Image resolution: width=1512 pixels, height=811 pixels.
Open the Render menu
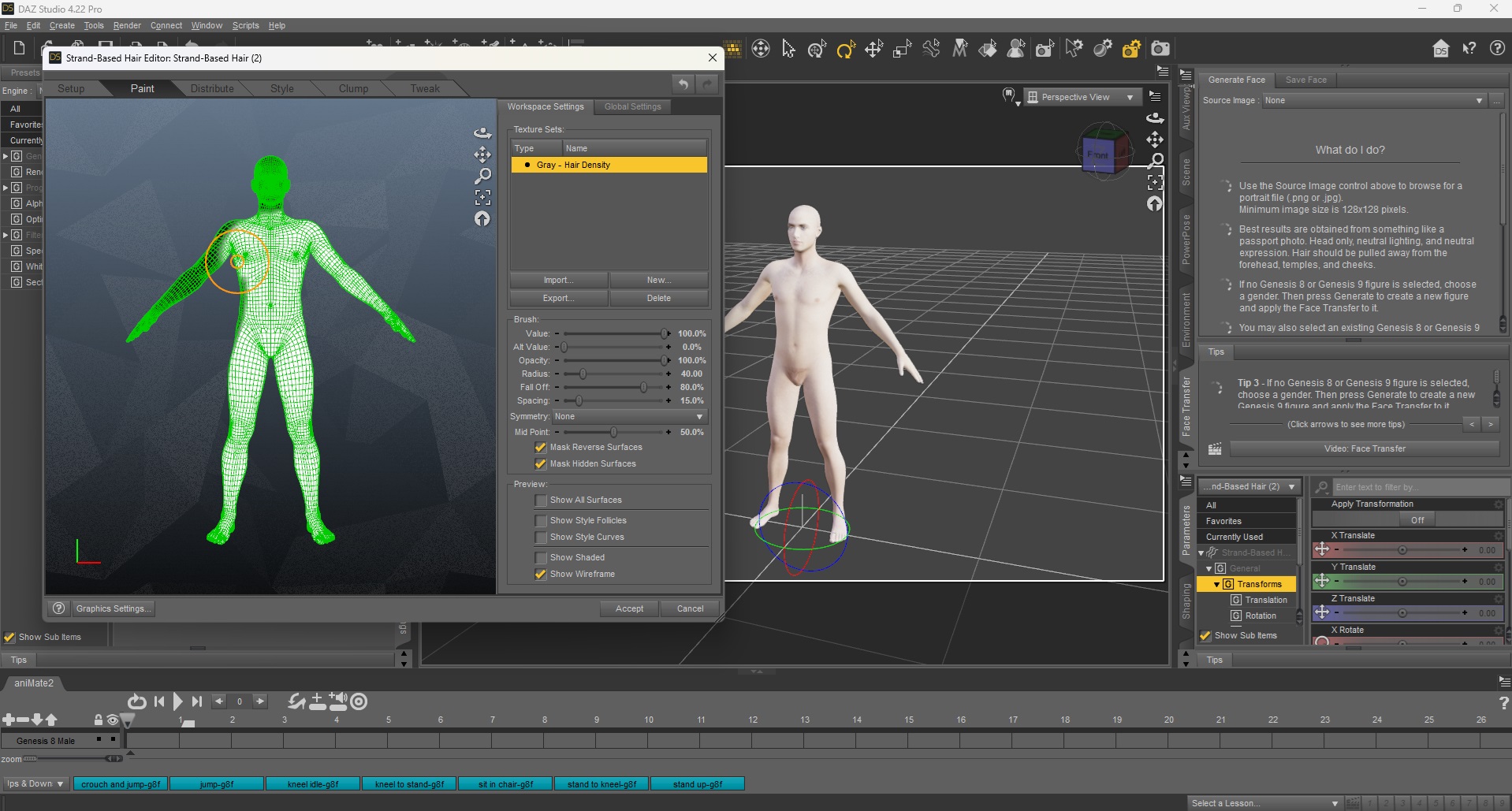pos(127,25)
